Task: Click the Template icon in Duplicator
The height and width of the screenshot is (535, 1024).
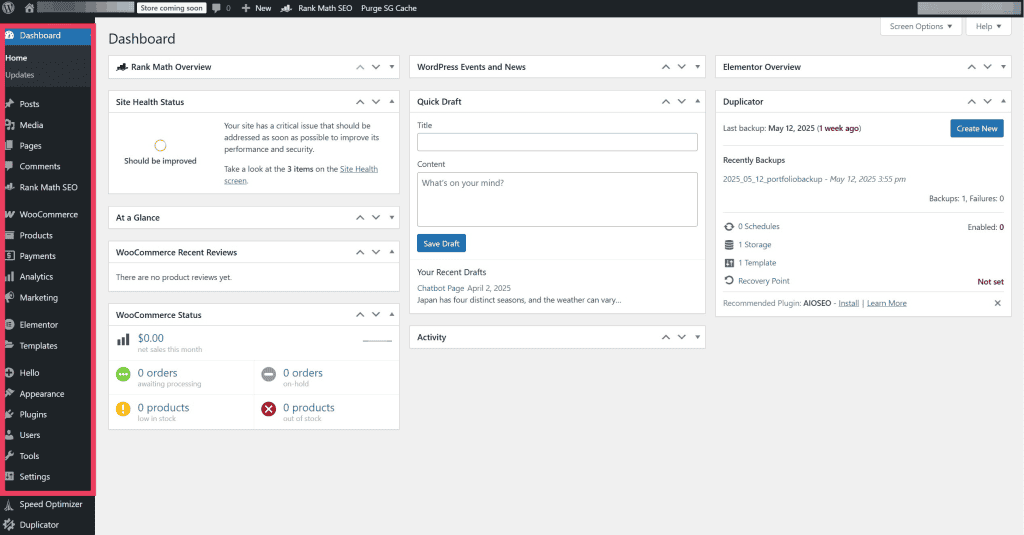Action: coord(729,263)
